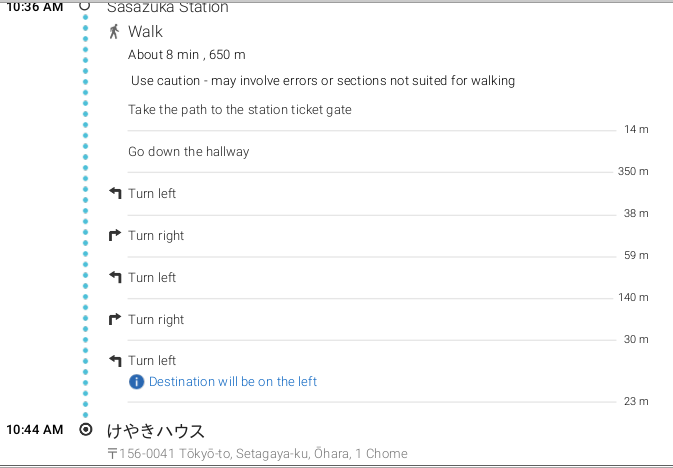Click the "About 8 min, 650 m" summary
Screen dimensions: 673x468
point(186,55)
